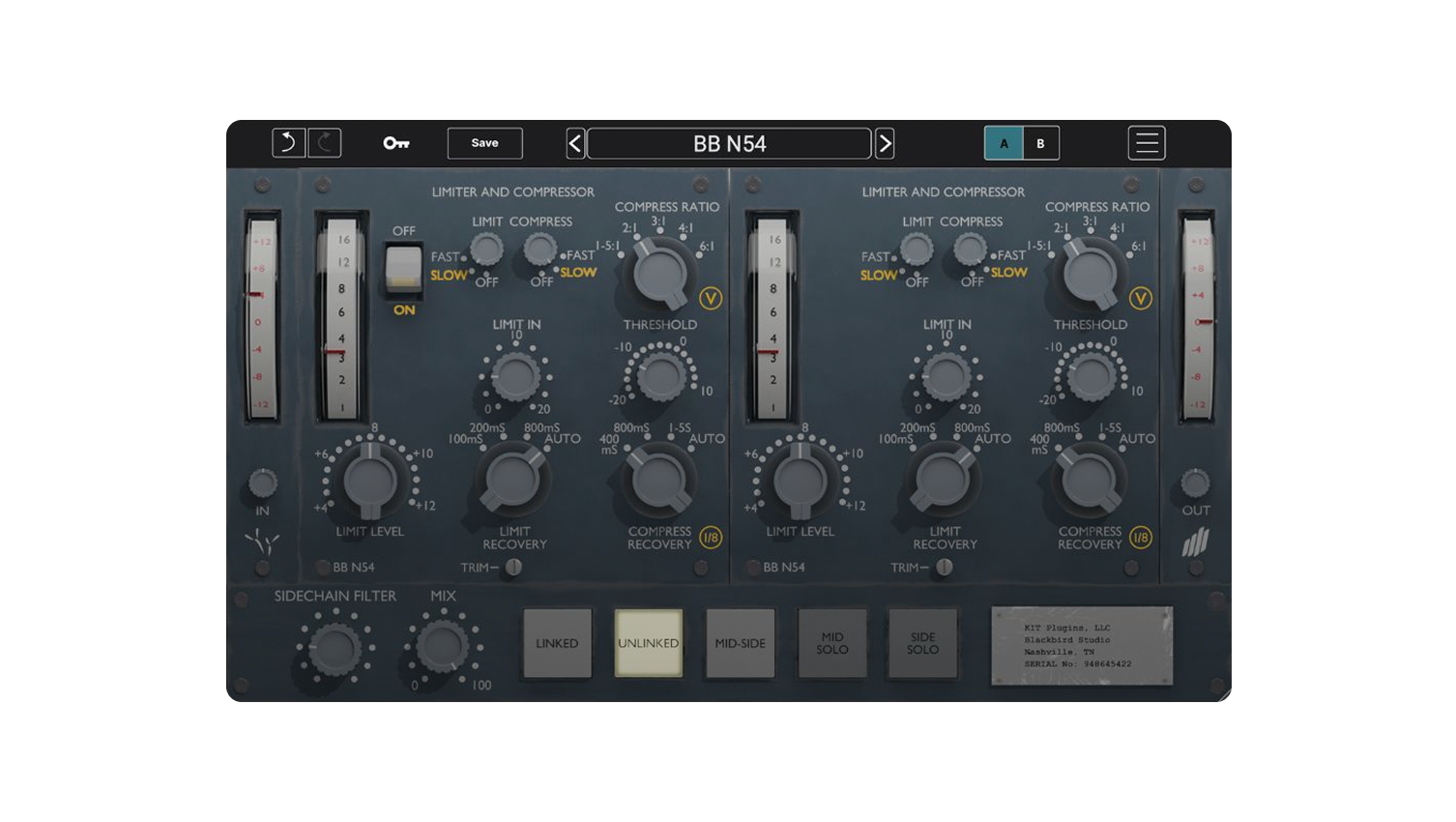
Task: Click left channel 1/8 compress recovery icon
Action: (x=711, y=538)
